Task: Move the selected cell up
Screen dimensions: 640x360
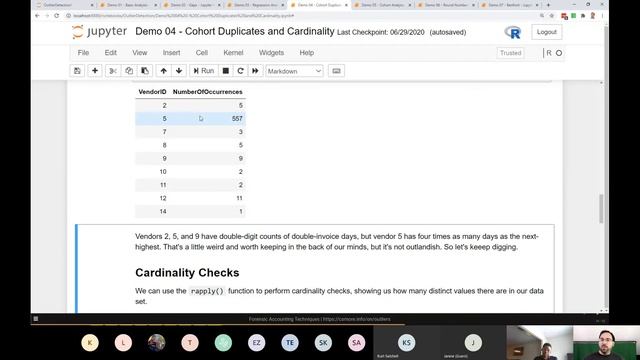Action: (163, 71)
